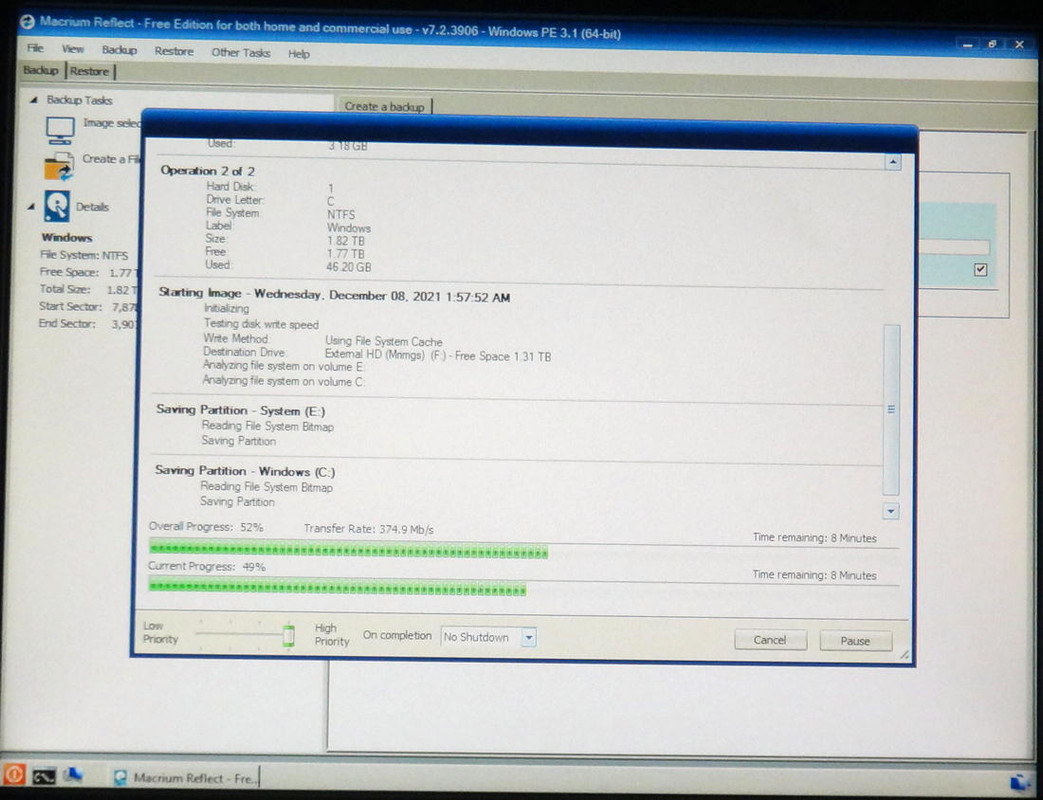Collapse the Details section arrow
Image resolution: width=1043 pixels, height=800 pixels.
31,207
